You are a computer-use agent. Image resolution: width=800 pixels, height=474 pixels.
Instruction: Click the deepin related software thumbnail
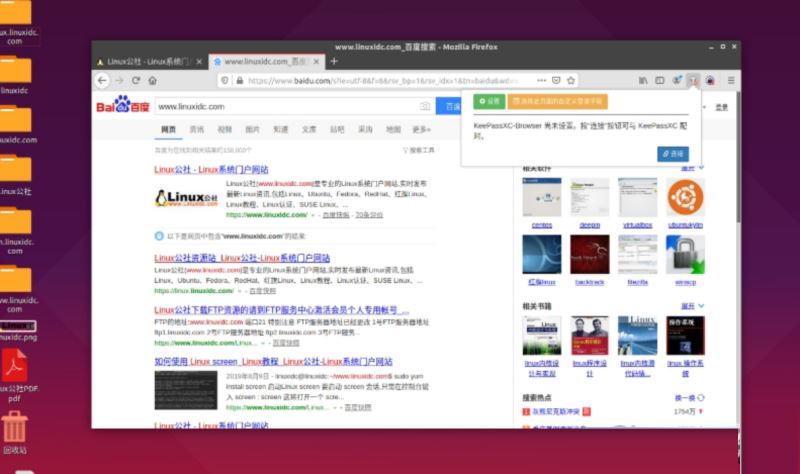(590, 197)
